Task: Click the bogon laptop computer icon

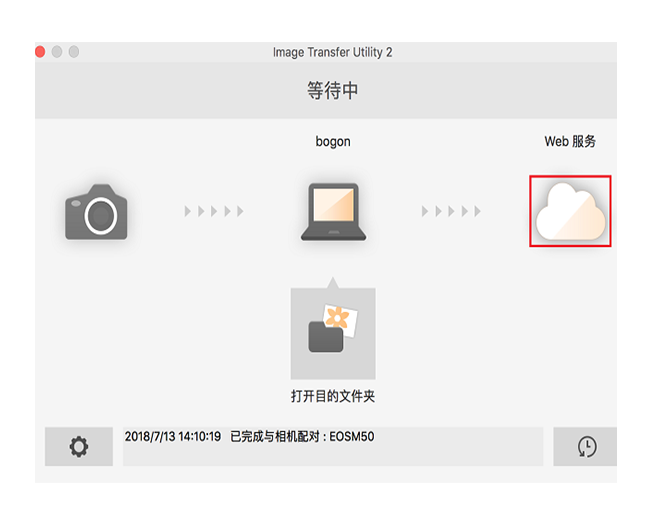Action: pos(333,212)
